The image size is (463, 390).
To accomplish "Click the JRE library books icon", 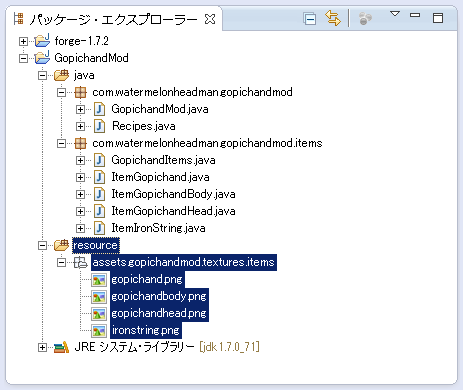I will [x=61, y=347].
